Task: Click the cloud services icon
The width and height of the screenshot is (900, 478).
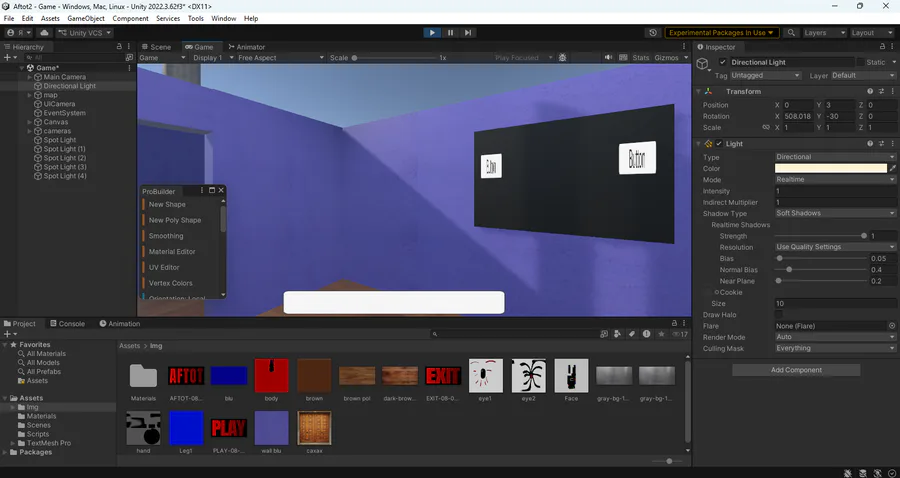Action: pos(44,33)
